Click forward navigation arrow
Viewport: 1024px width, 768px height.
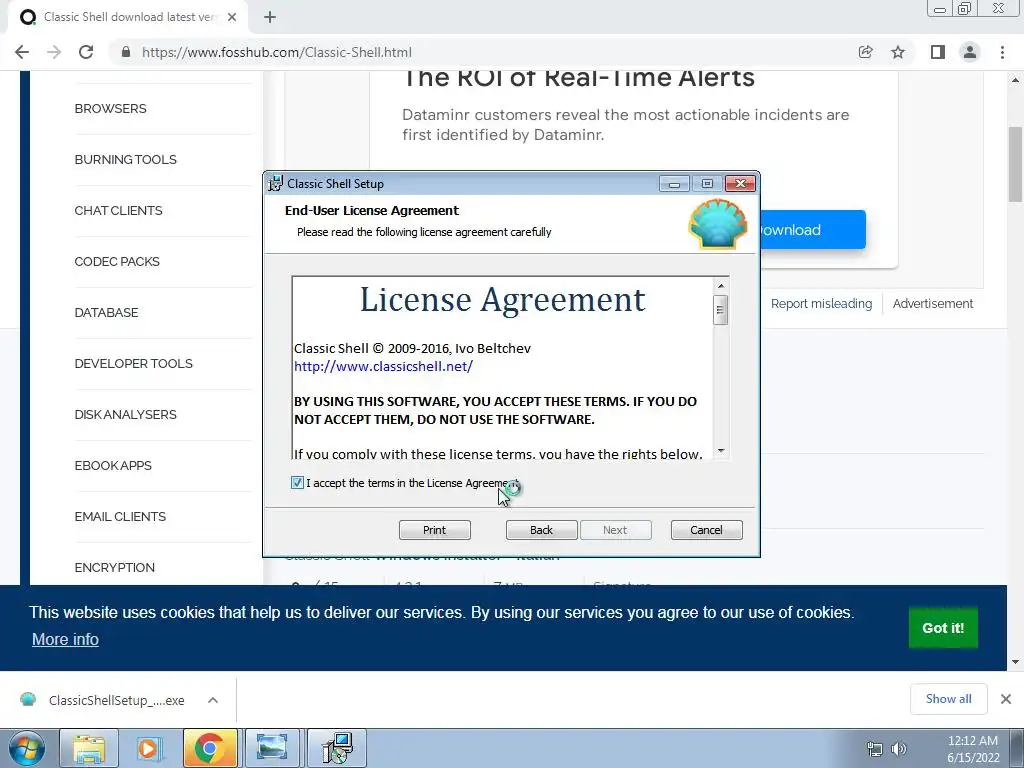pyautogui.click(x=54, y=52)
